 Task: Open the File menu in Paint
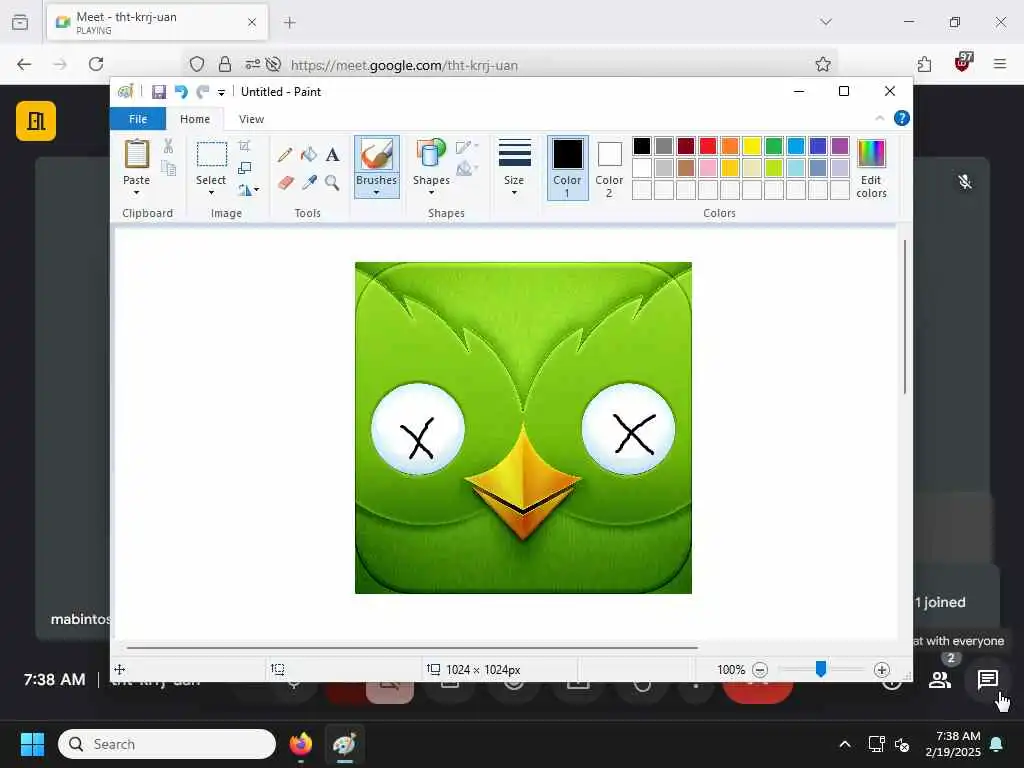(138, 119)
